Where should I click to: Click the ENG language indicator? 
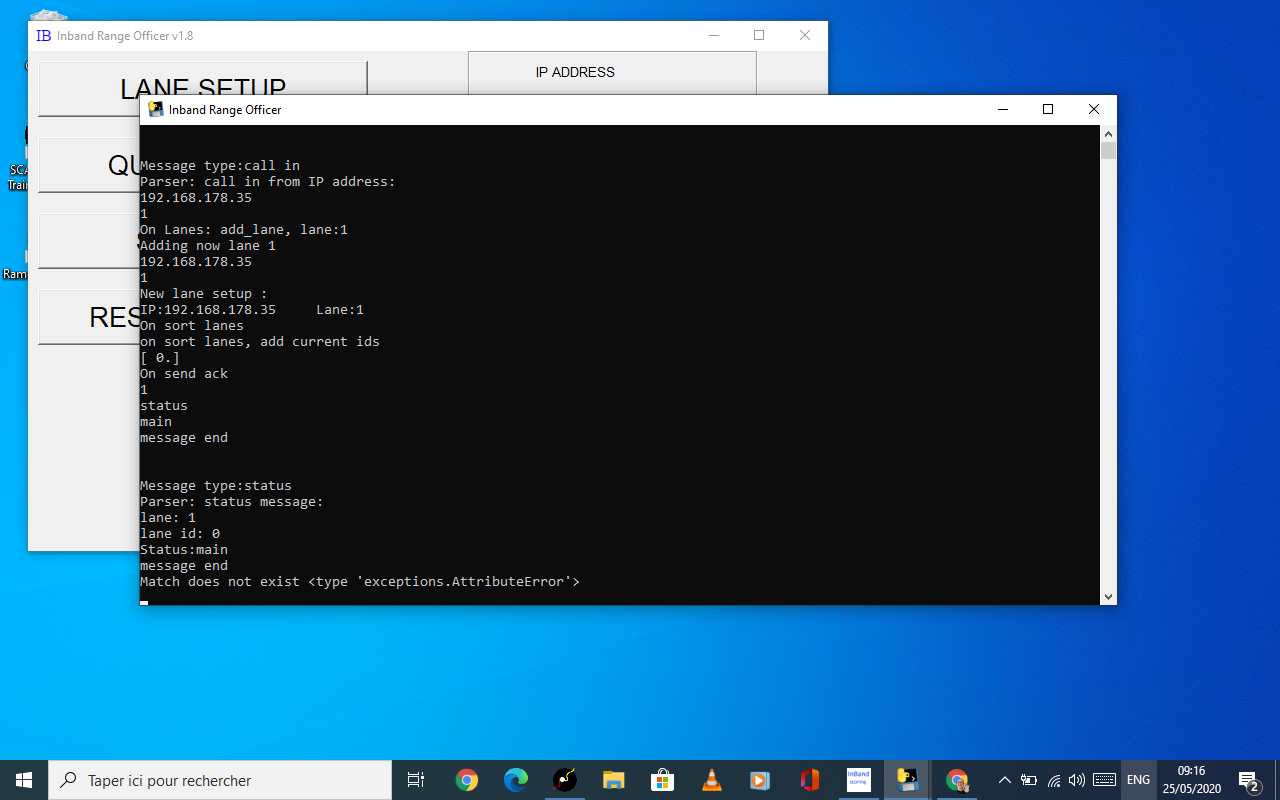pyautogui.click(x=1138, y=780)
